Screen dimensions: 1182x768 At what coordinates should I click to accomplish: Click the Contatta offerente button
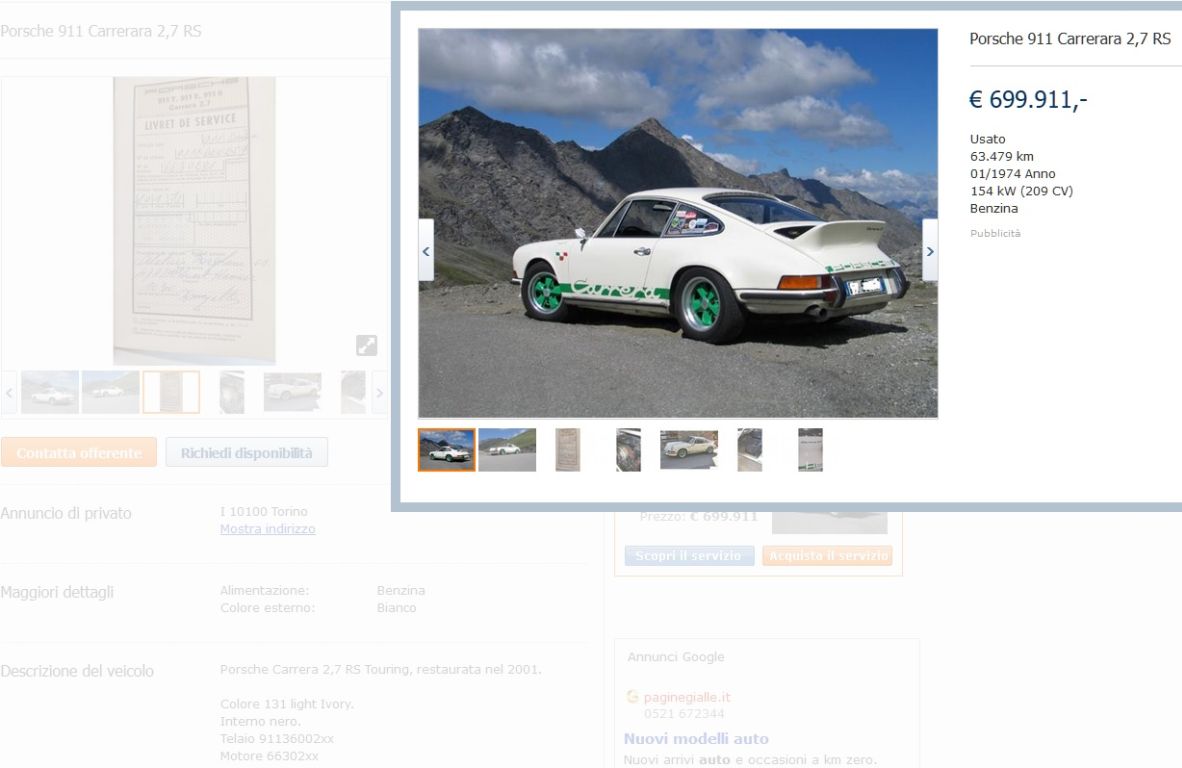[x=79, y=452]
